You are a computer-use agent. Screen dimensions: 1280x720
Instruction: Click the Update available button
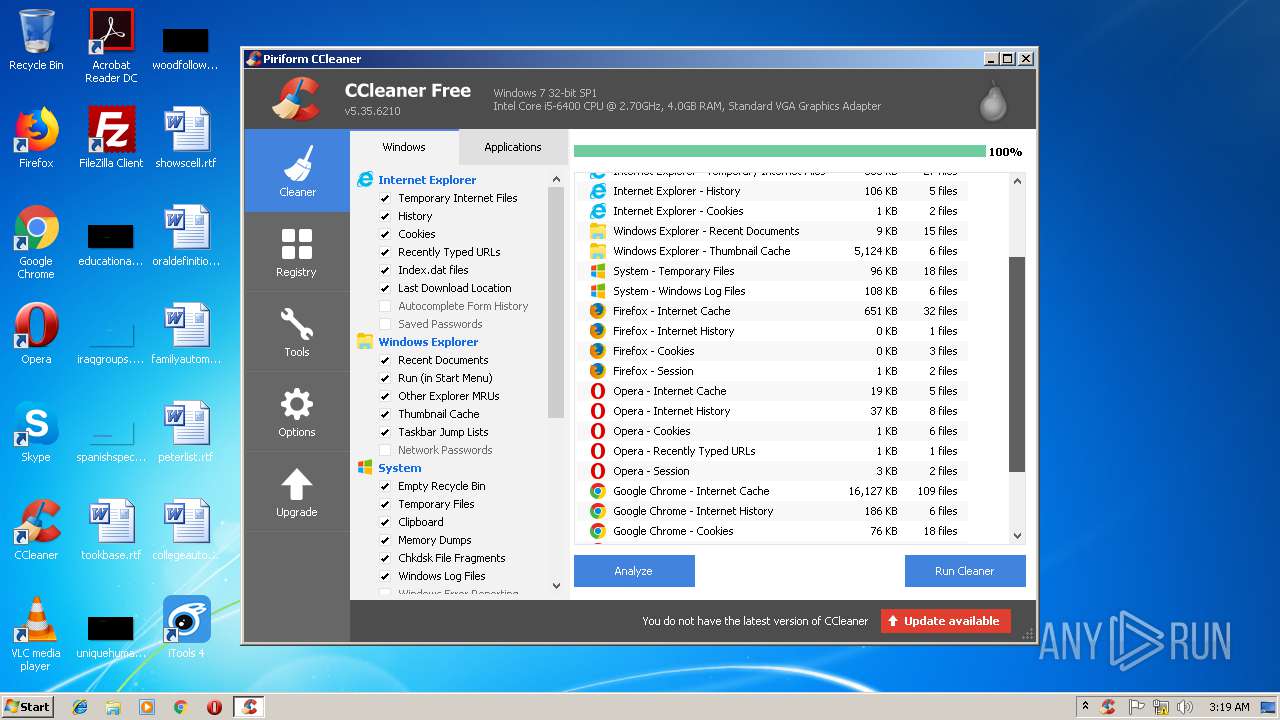[x=946, y=621]
